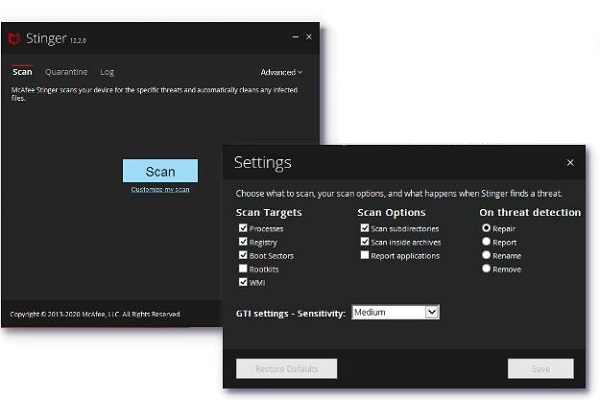Viewport: 600px width, 400px height.
Task: Open the Log tab
Action: point(107,72)
